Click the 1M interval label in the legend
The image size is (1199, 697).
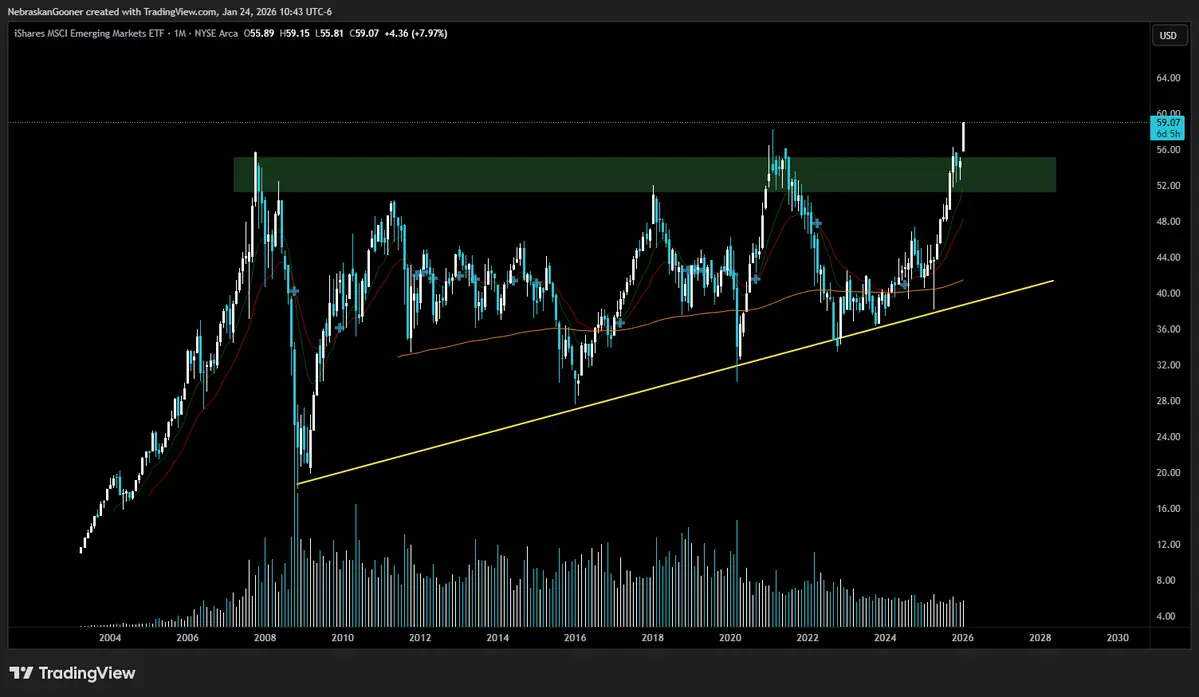tap(180, 34)
